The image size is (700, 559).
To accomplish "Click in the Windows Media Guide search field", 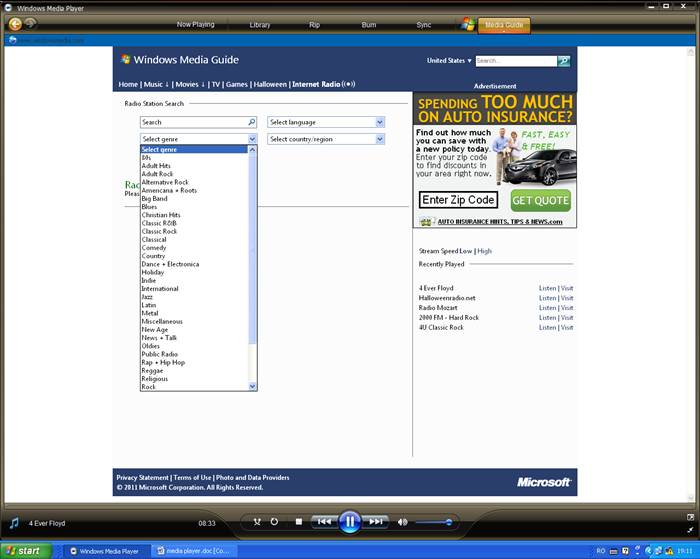I will (x=516, y=61).
